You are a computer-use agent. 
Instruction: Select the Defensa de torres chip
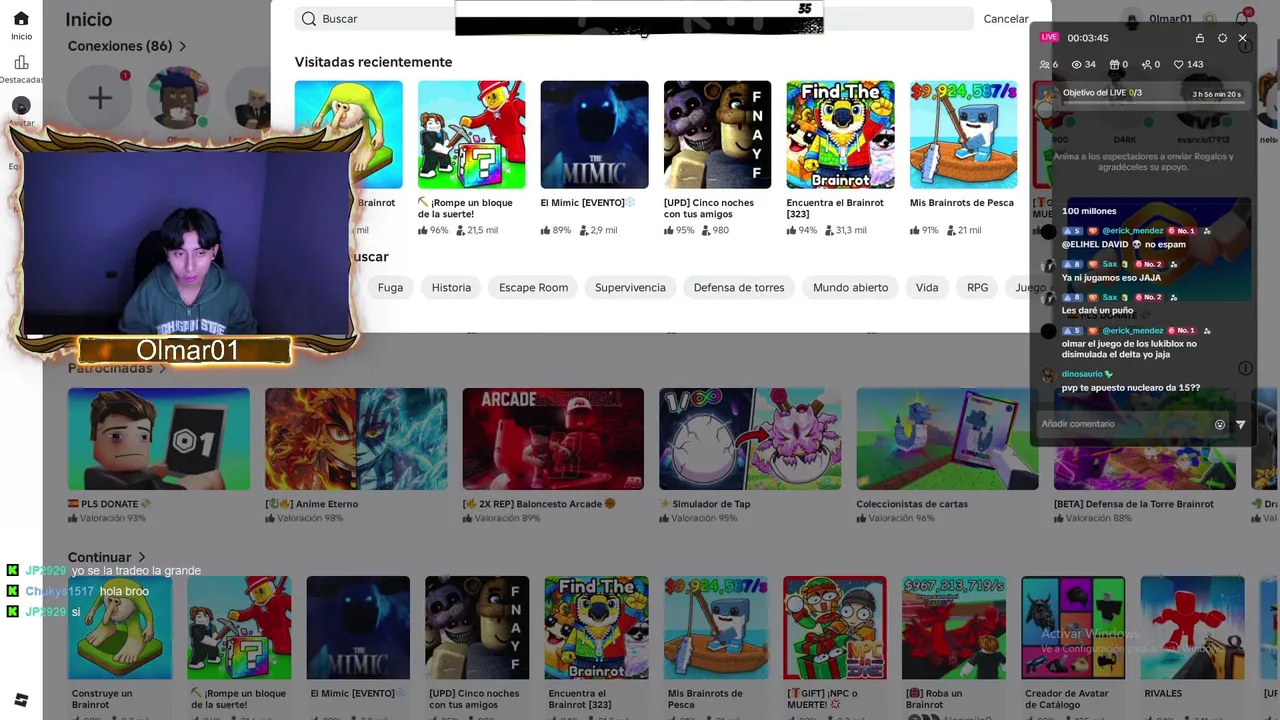739,287
